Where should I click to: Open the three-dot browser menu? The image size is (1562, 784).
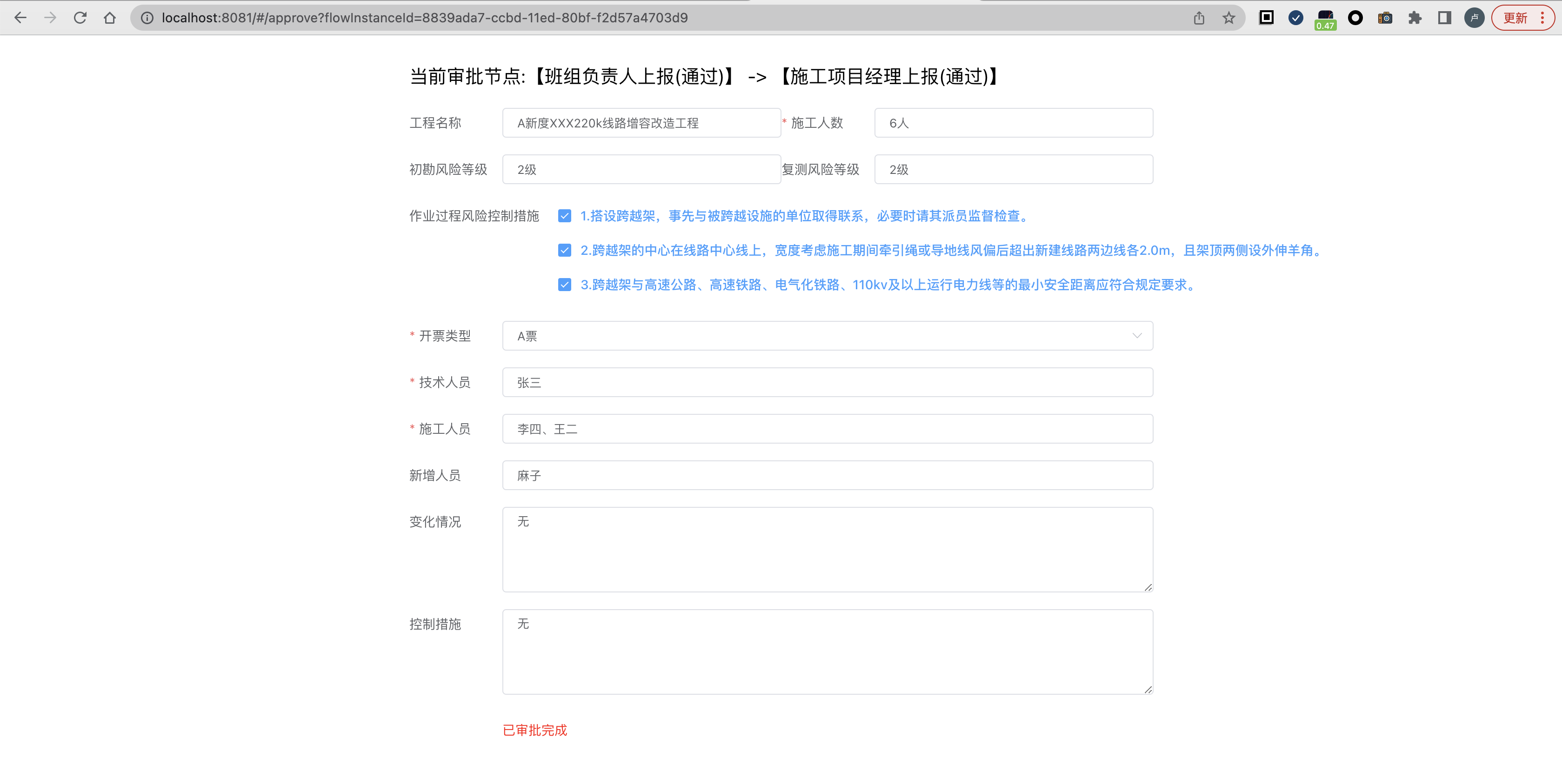click(x=1542, y=18)
